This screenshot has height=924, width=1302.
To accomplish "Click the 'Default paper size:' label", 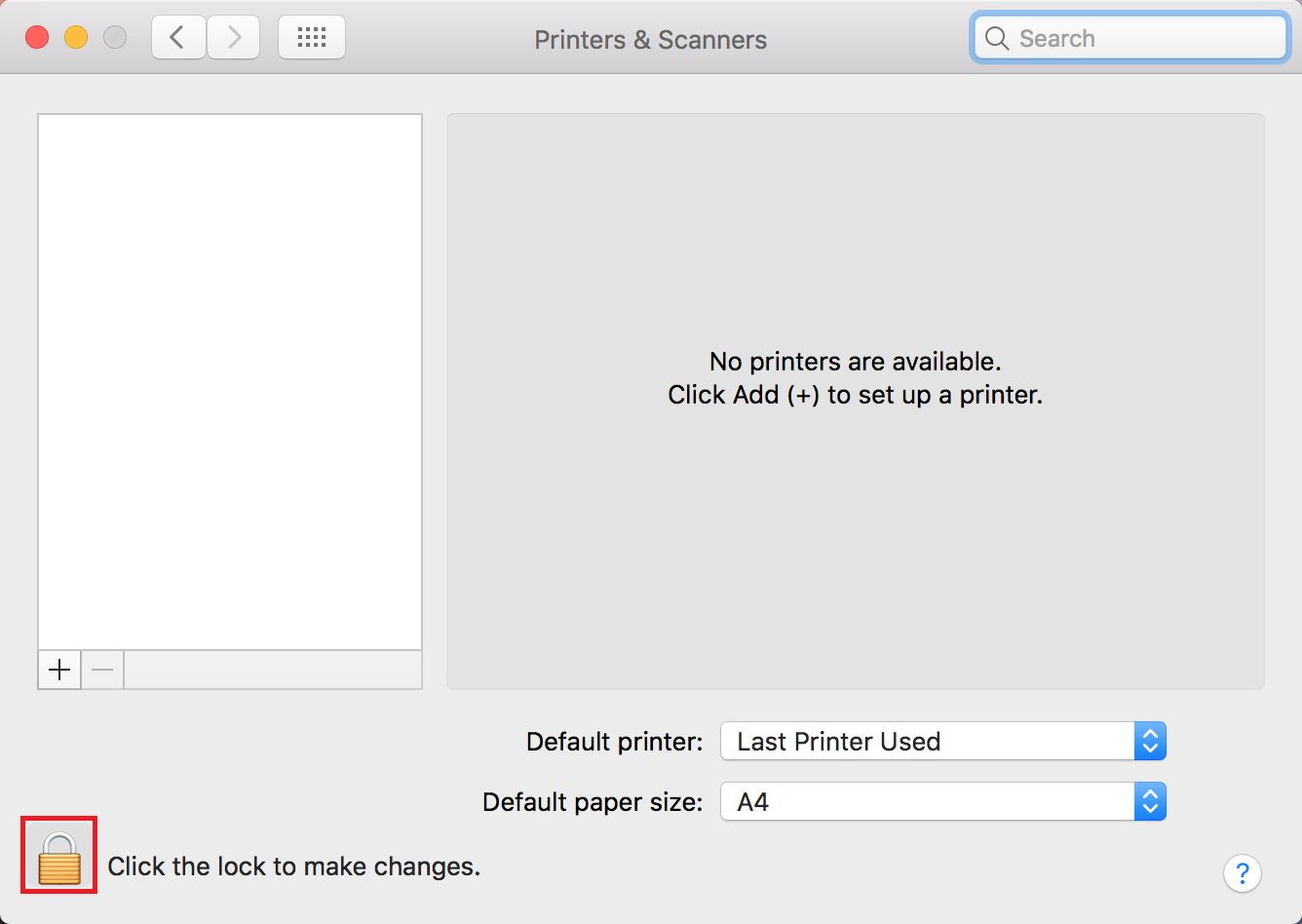I will click(593, 802).
